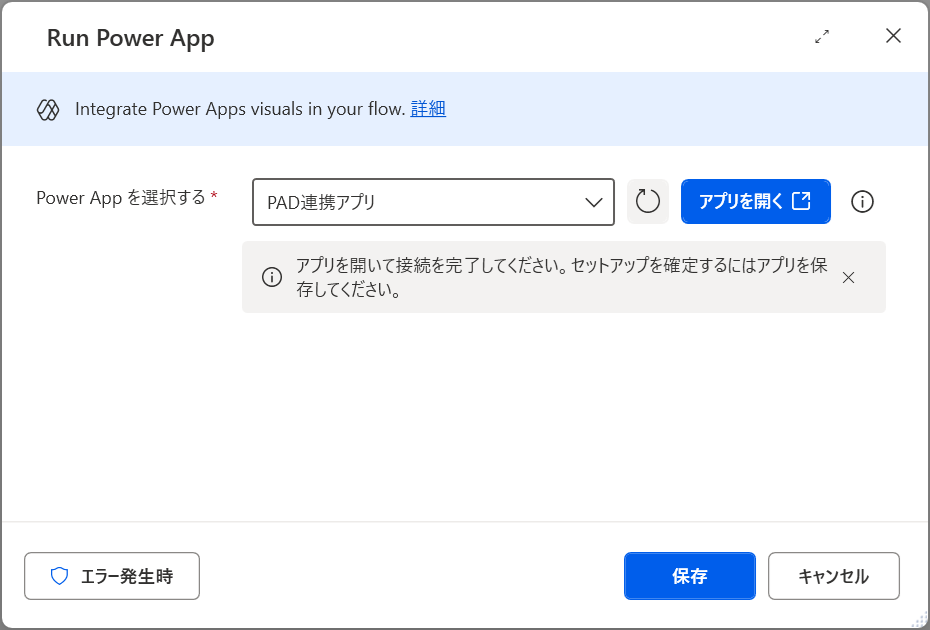930x630 pixels.
Task: Click the 保存 button
Action: [x=690, y=576]
